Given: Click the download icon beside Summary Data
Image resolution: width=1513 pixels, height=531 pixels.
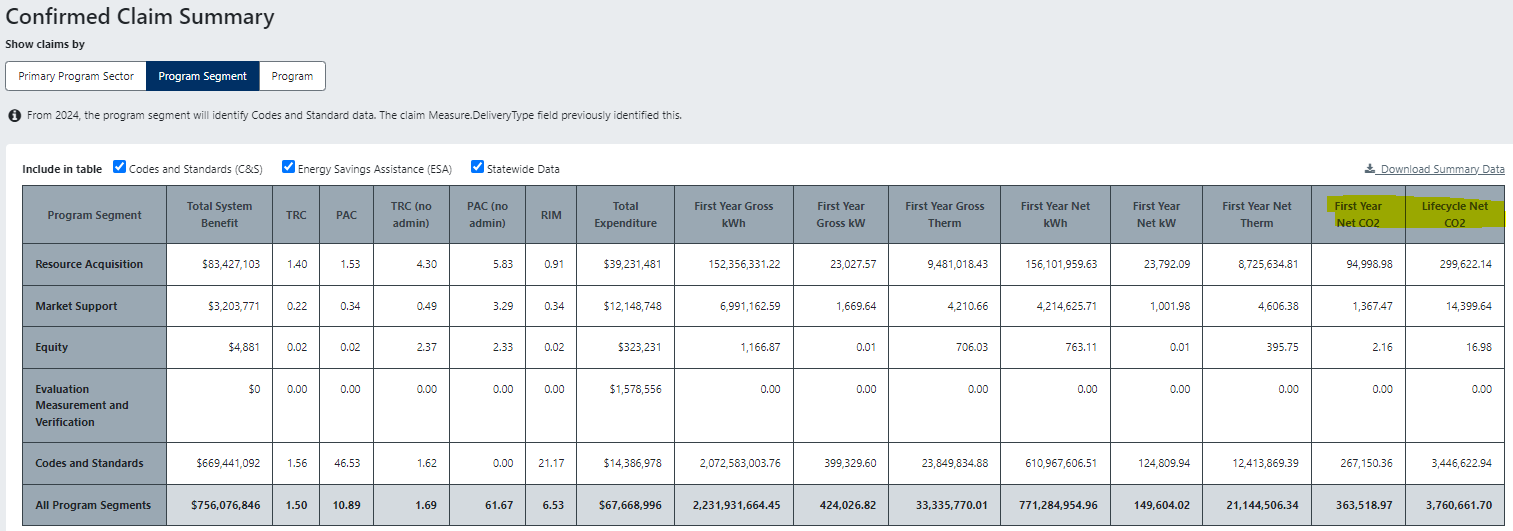Looking at the screenshot, I should pos(1369,169).
